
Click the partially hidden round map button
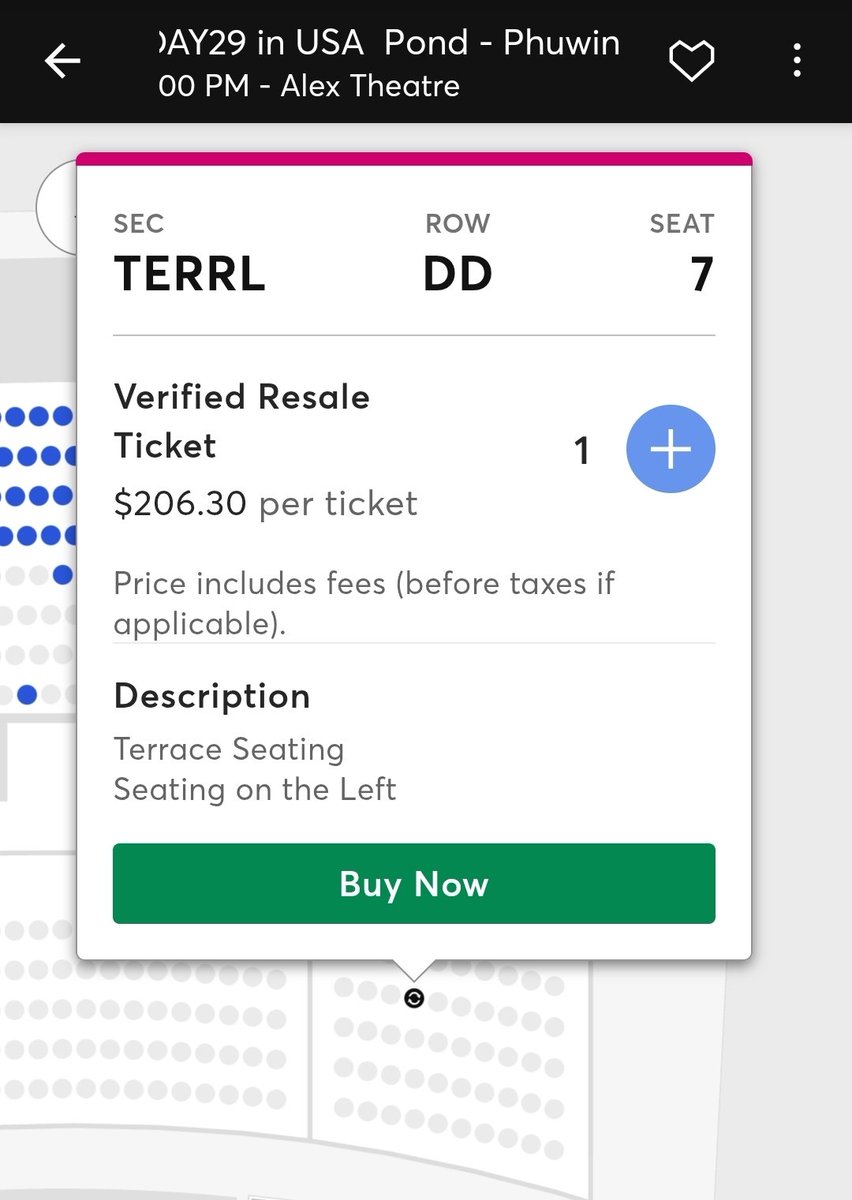[x=56, y=205]
